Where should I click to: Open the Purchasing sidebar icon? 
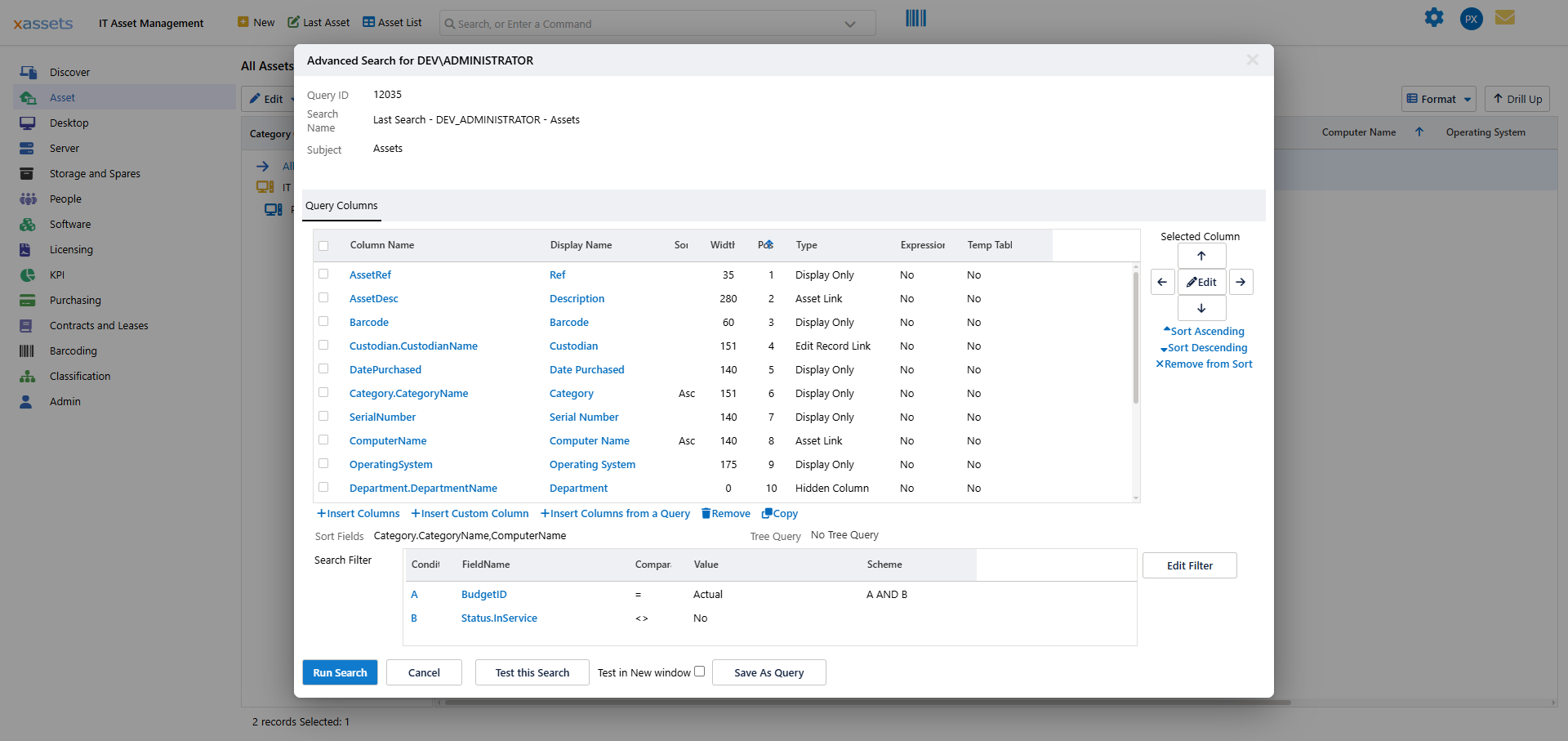(28, 300)
